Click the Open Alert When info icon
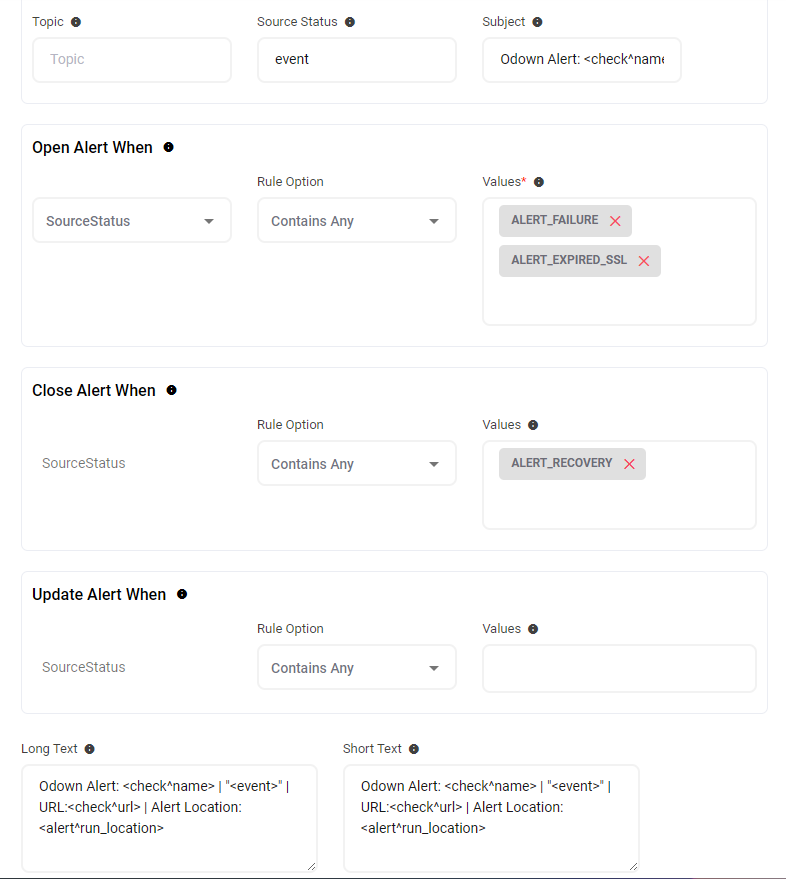The width and height of the screenshot is (786, 879). pos(168,147)
